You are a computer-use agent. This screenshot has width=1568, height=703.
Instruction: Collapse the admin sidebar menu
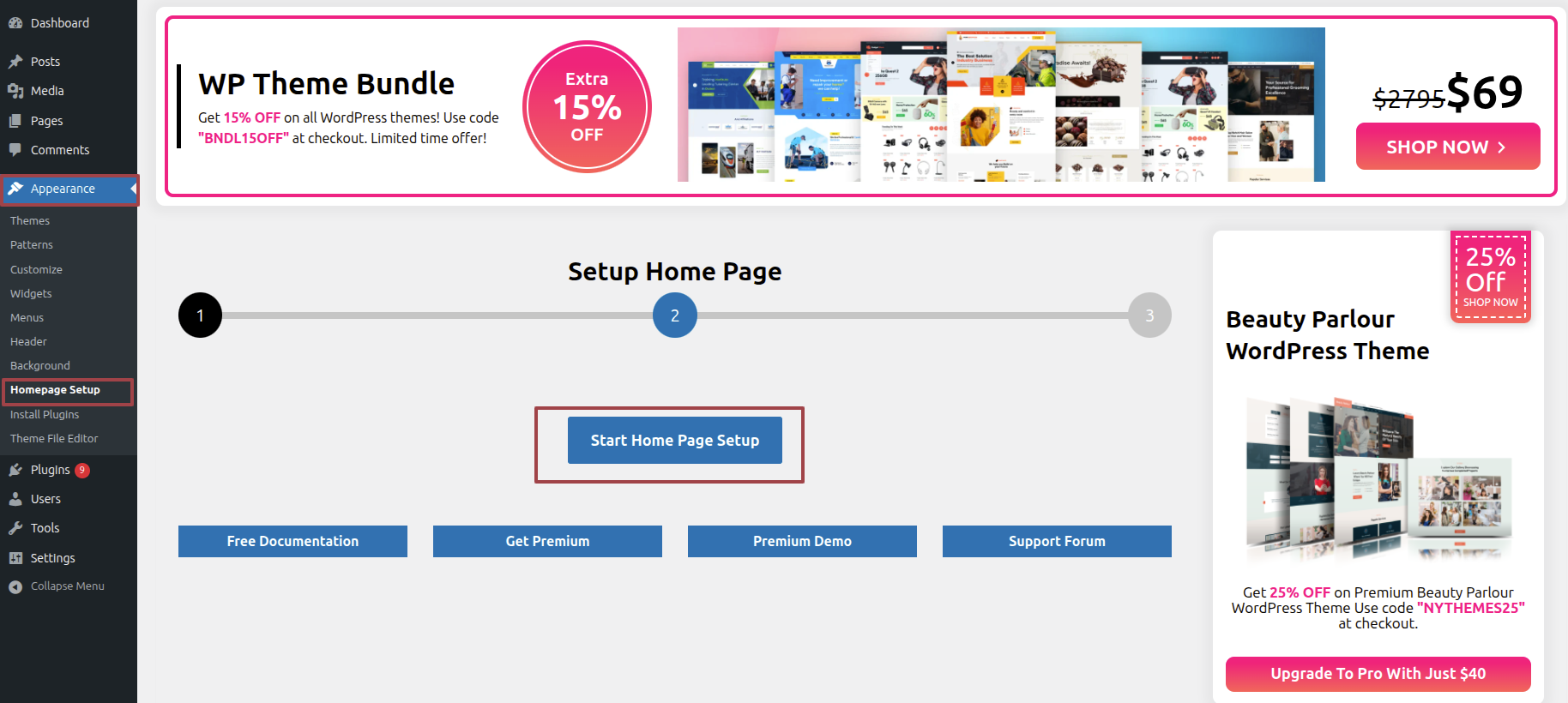68,586
